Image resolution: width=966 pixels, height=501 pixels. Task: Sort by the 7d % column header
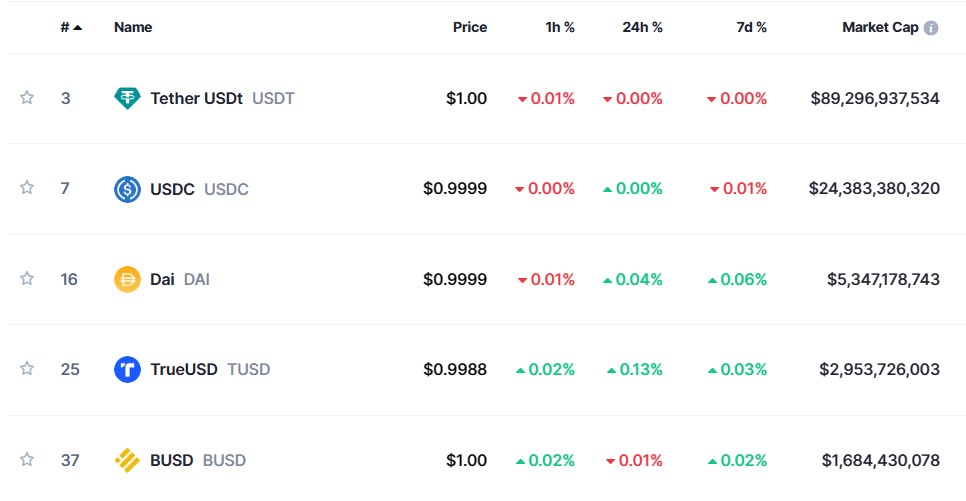click(x=752, y=27)
